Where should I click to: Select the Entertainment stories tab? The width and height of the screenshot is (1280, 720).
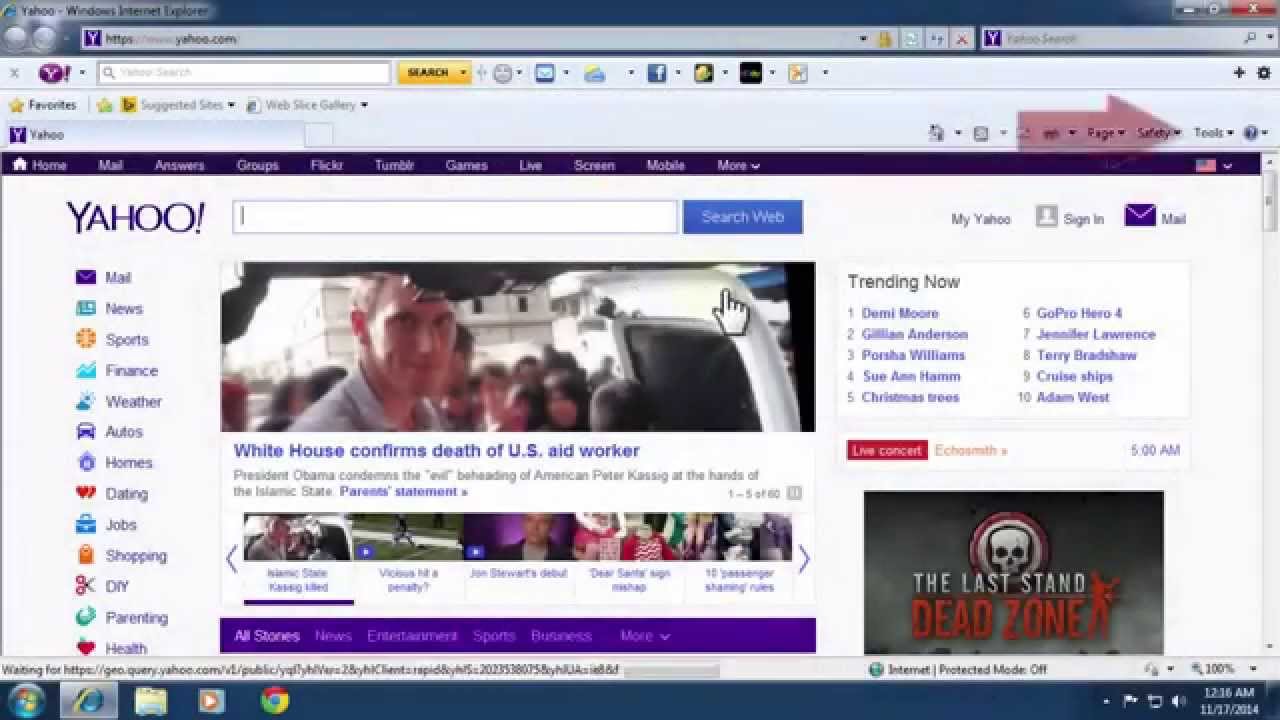point(412,636)
